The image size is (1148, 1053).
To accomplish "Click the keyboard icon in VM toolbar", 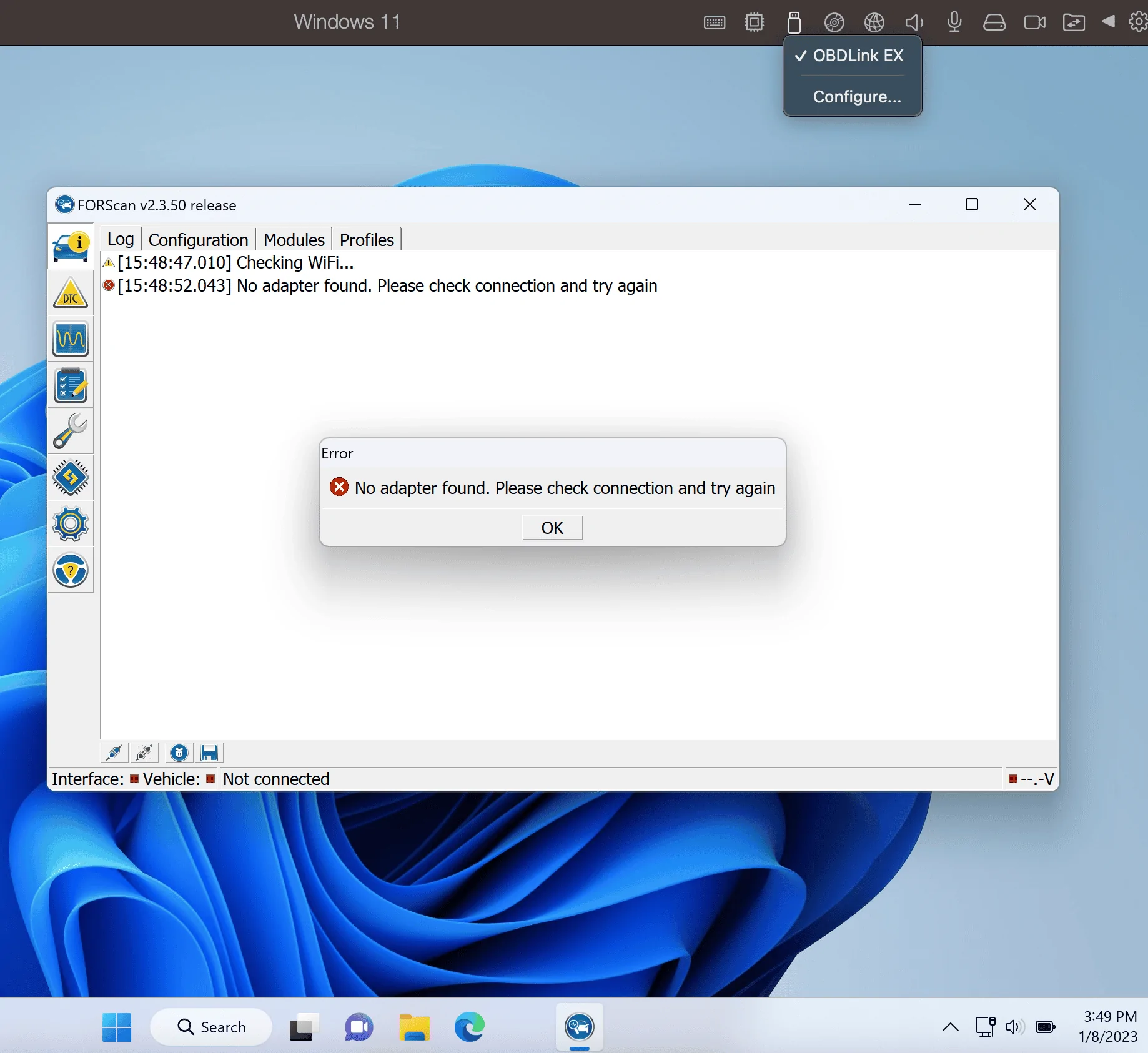I will (x=715, y=23).
